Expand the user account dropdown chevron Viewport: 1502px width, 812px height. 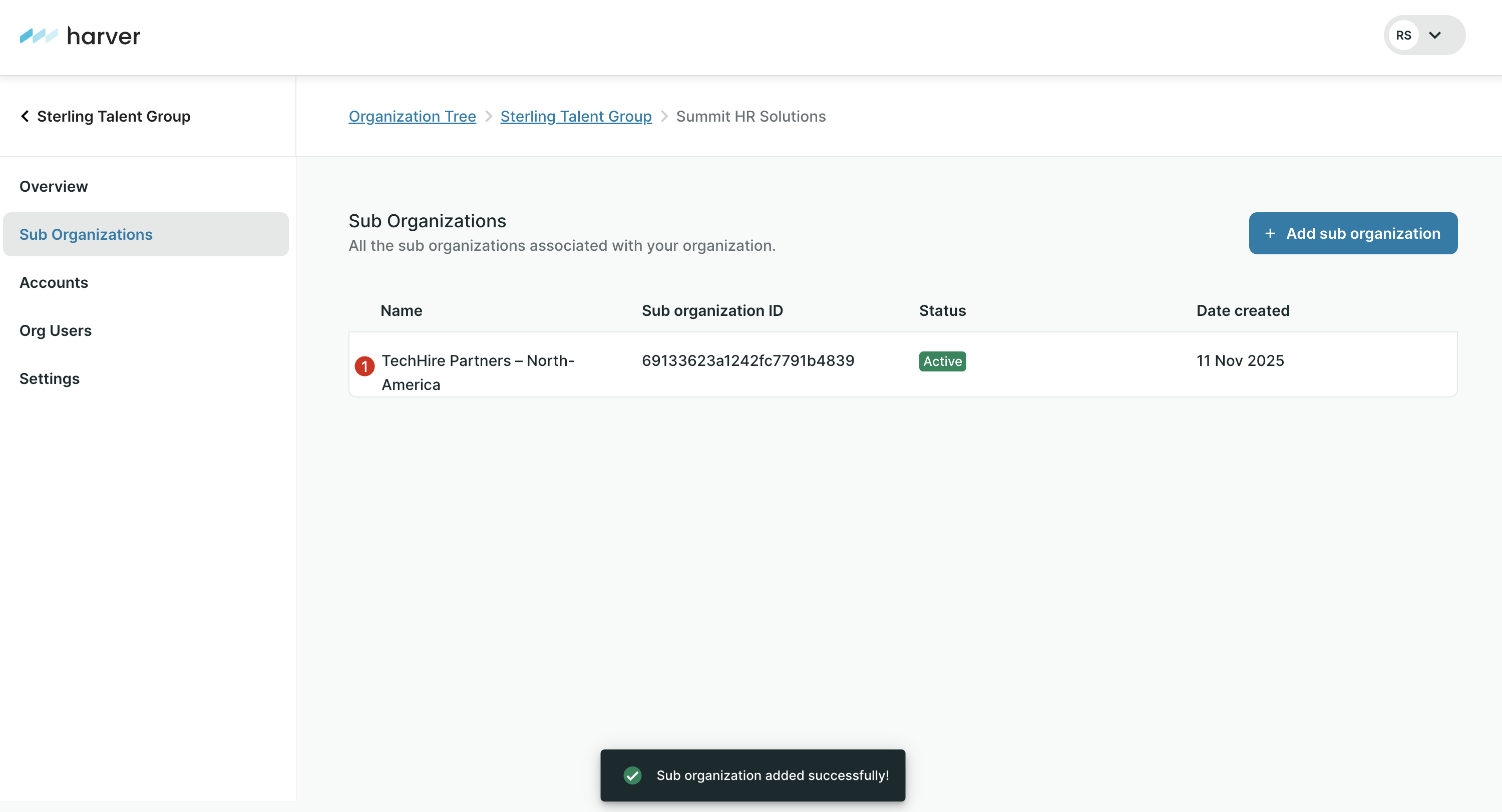pos(1435,36)
